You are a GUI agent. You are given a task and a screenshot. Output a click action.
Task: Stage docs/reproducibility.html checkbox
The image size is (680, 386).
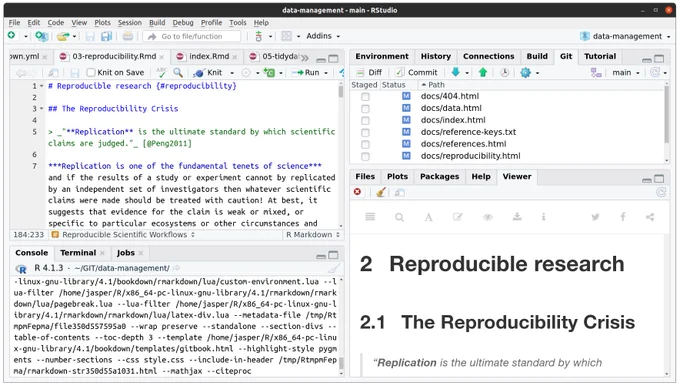(365, 156)
